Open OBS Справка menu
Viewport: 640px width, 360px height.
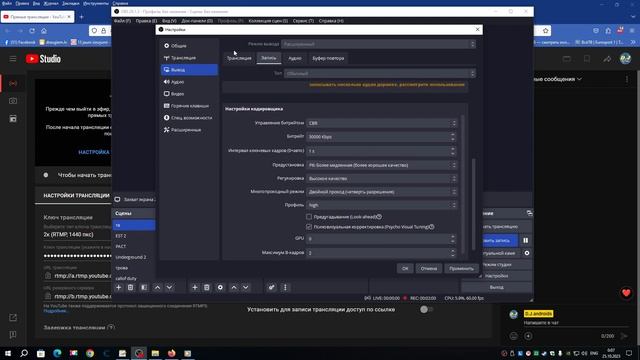(x=331, y=20)
